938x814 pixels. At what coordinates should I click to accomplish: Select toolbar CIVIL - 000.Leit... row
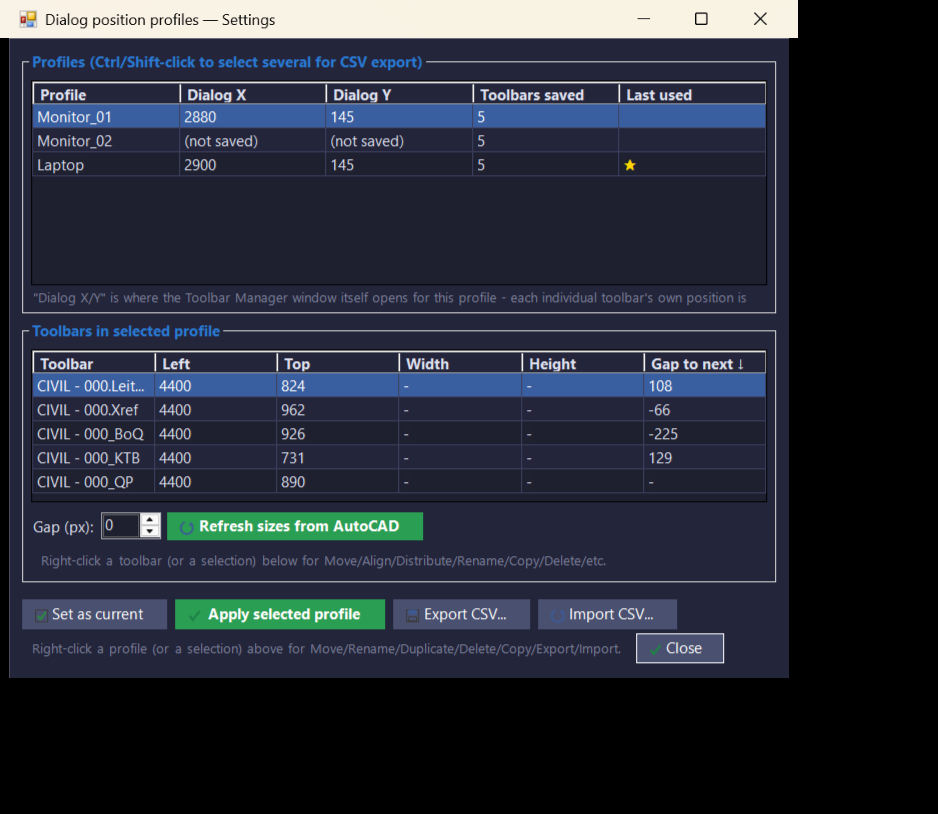click(x=399, y=386)
